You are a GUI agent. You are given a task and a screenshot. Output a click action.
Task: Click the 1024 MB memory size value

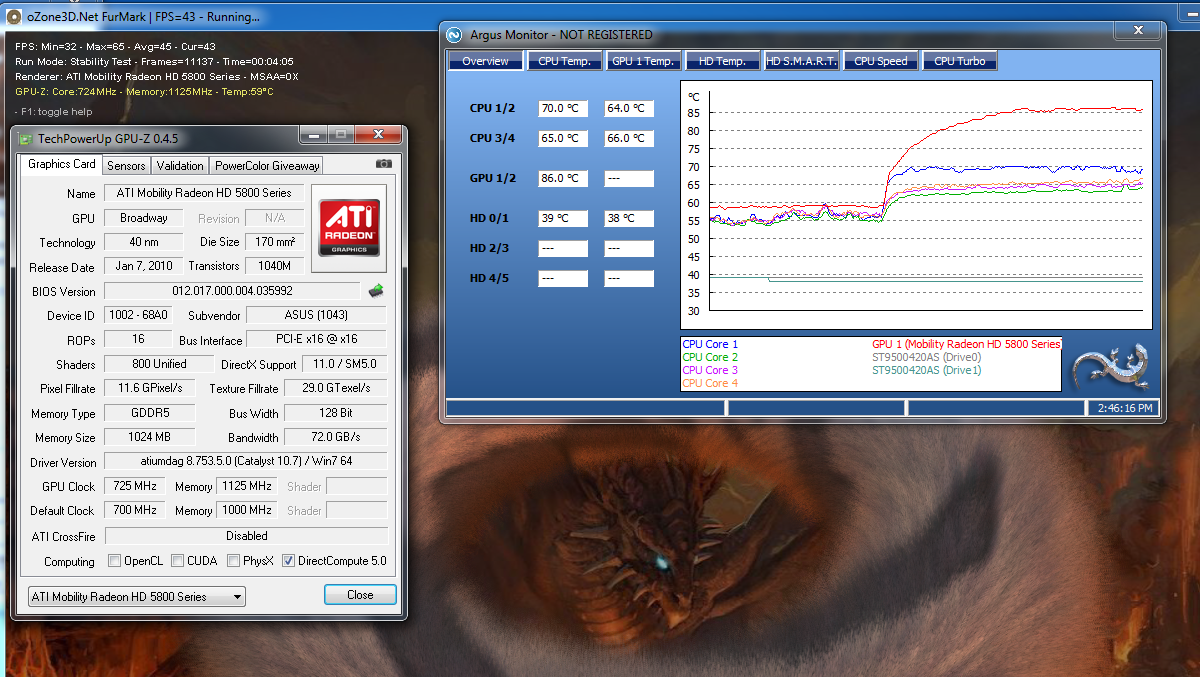pos(149,438)
